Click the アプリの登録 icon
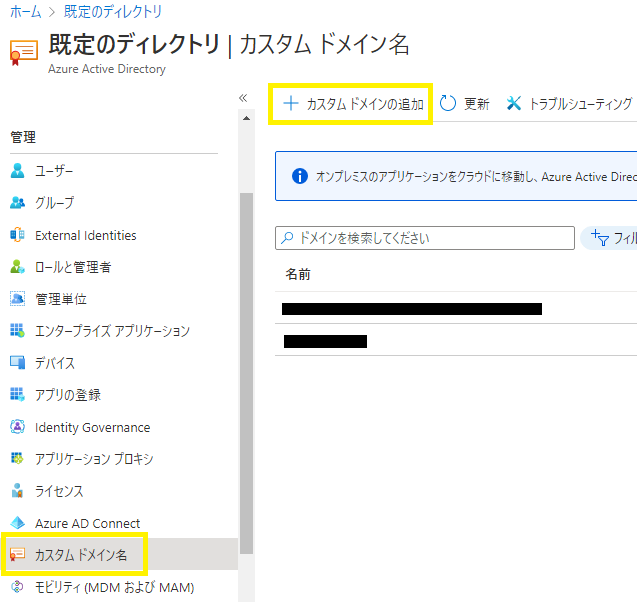 point(17,394)
